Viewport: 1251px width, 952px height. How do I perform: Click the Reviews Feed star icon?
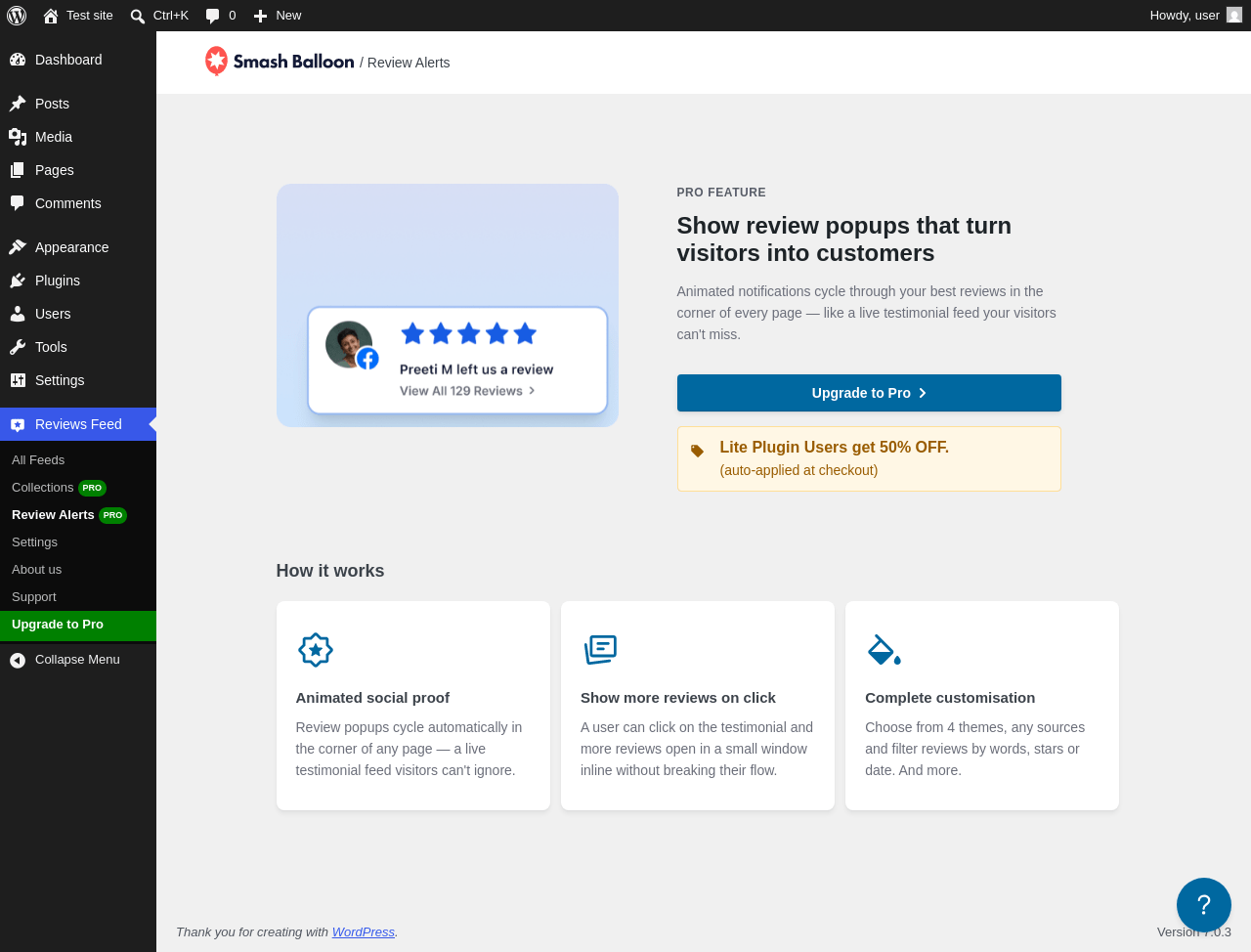18,424
